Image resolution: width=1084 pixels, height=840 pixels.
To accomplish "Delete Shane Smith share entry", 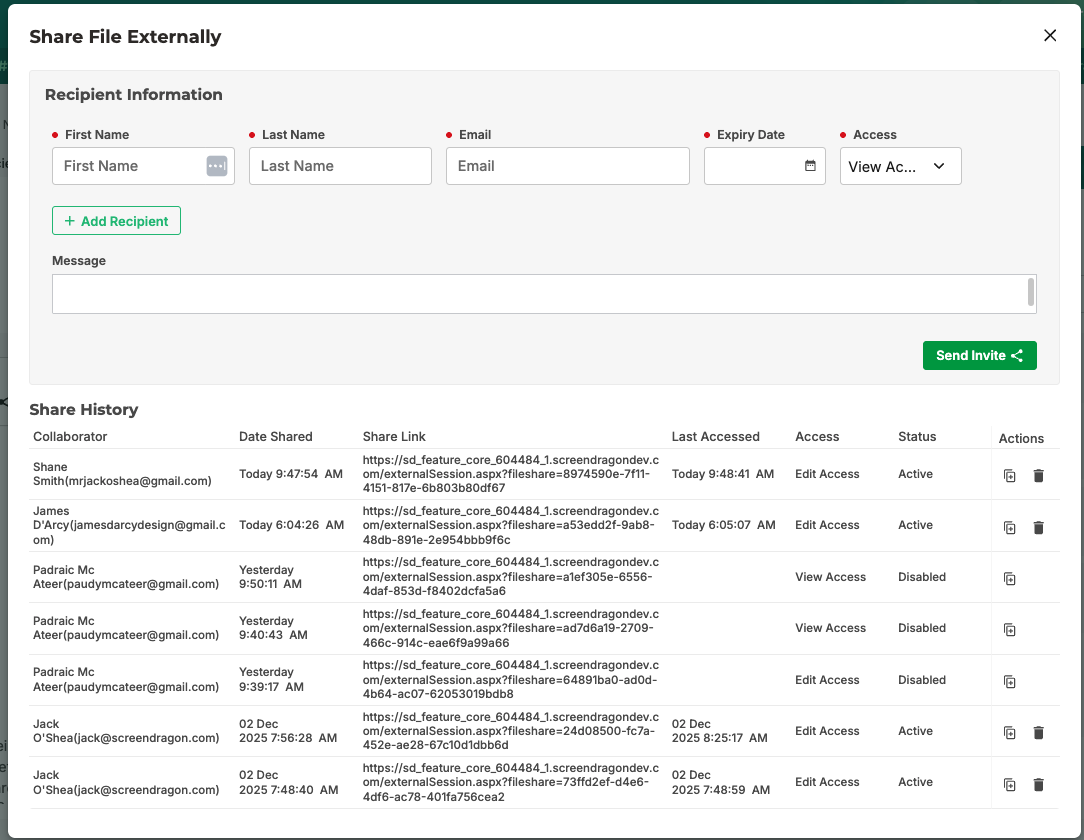I will pyautogui.click(x=1038, y=476).
